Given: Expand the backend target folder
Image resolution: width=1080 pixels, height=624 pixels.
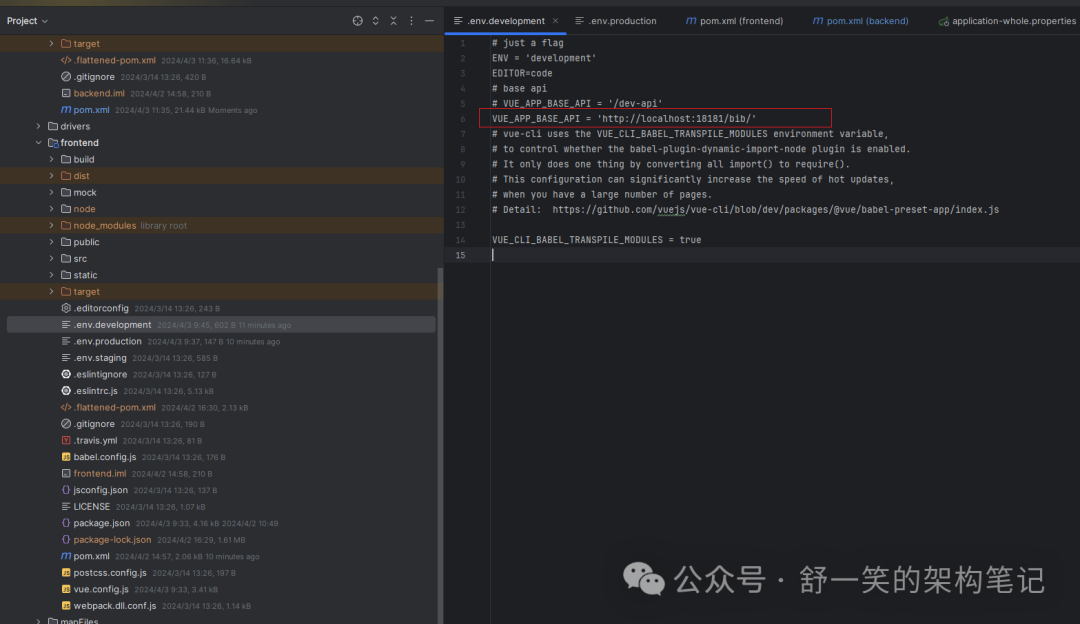Looking at the screenshot, I should pos(51,43).
